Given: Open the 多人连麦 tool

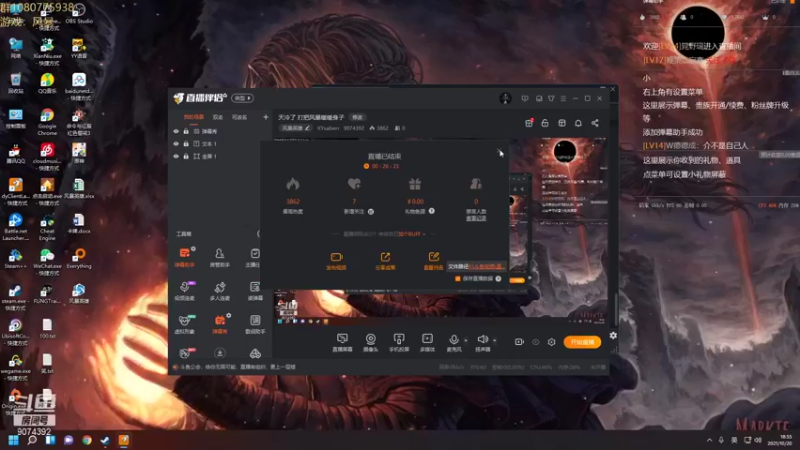Looking at the screenshot, I should click(219, 291).
